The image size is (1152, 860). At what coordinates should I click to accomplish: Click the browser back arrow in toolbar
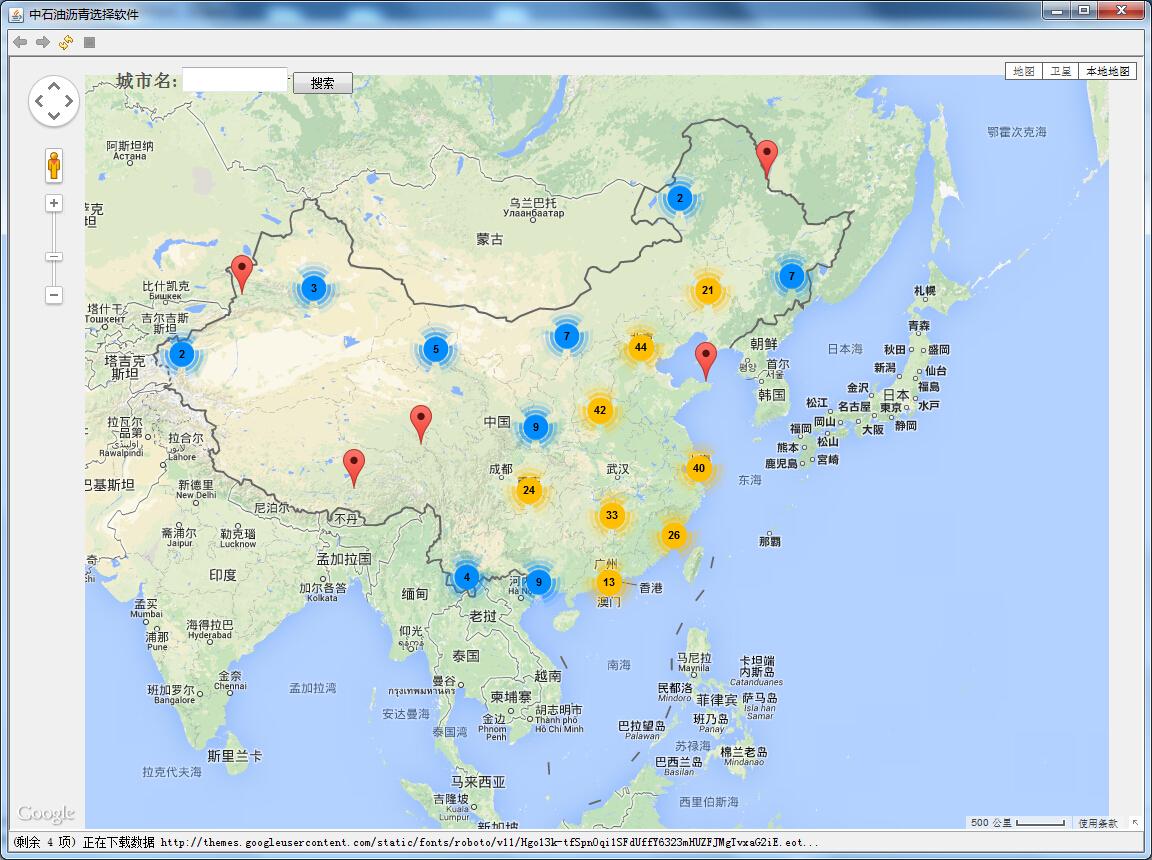[x=19, y=42]
